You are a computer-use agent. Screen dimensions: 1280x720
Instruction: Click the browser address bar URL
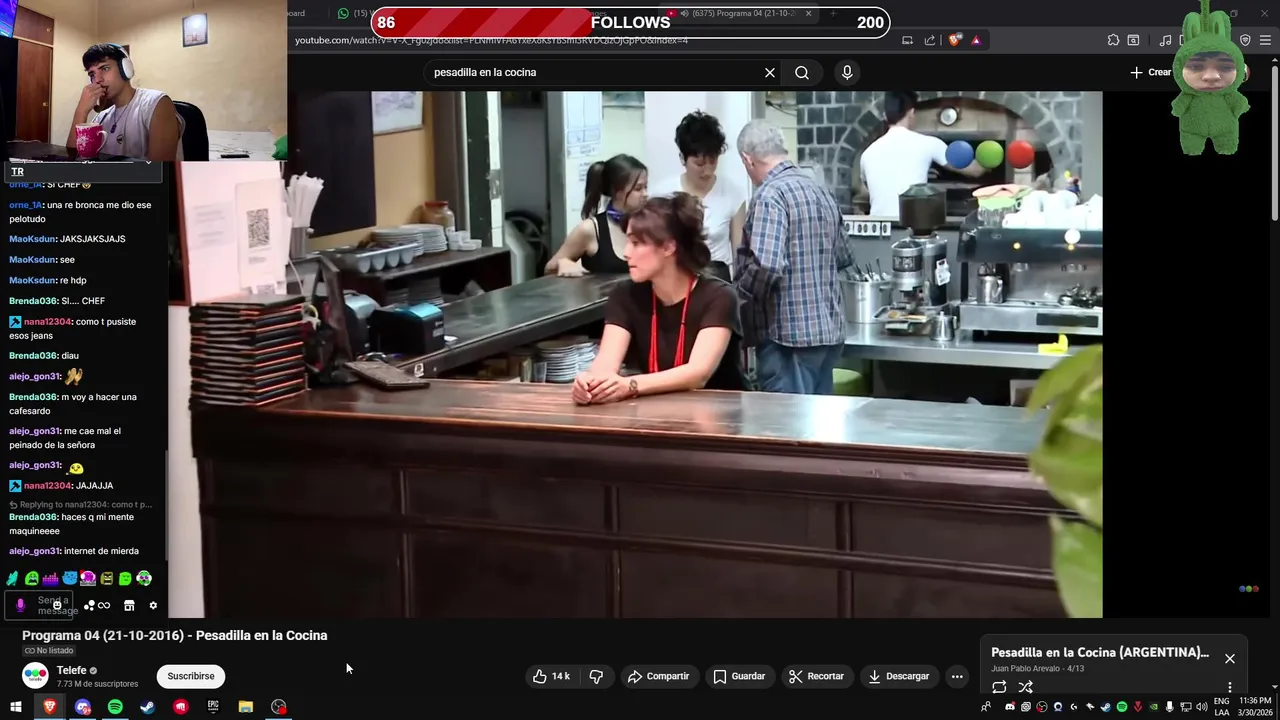(491, 40)
